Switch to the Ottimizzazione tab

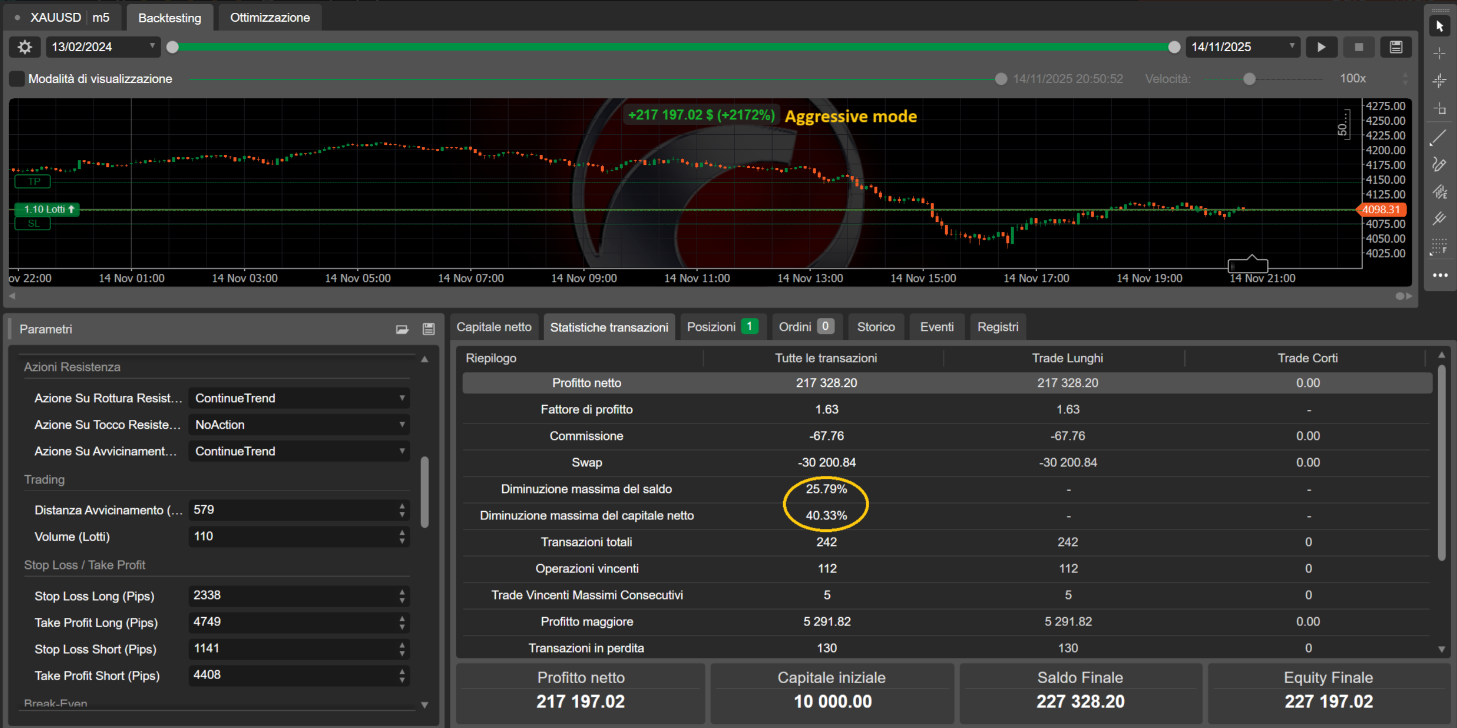pos(270,18)
